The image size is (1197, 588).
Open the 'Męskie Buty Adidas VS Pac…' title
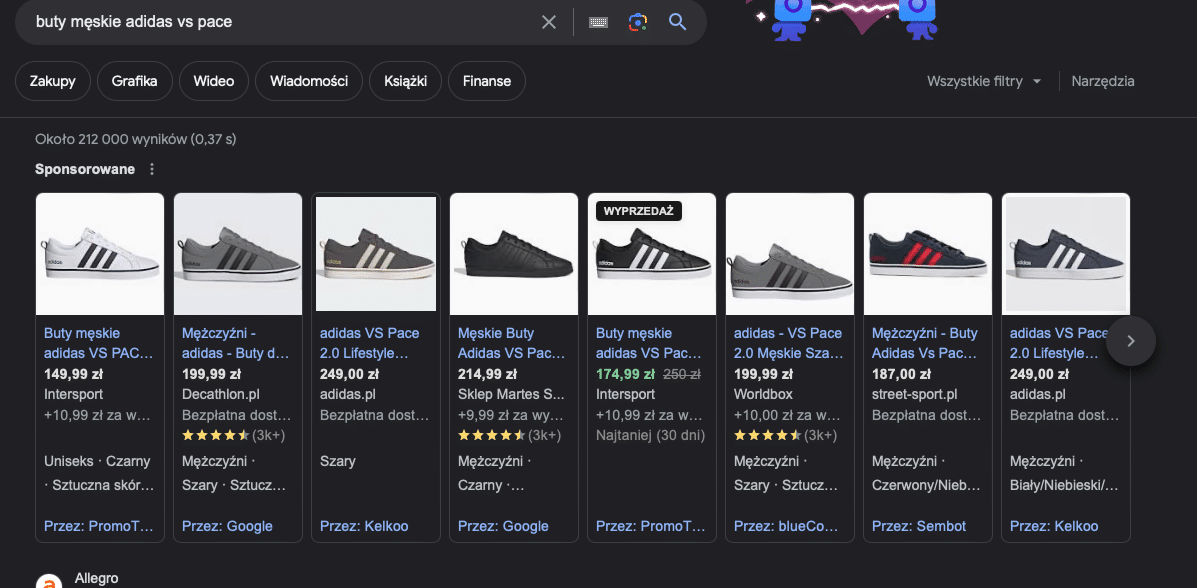tap(511, 344)
